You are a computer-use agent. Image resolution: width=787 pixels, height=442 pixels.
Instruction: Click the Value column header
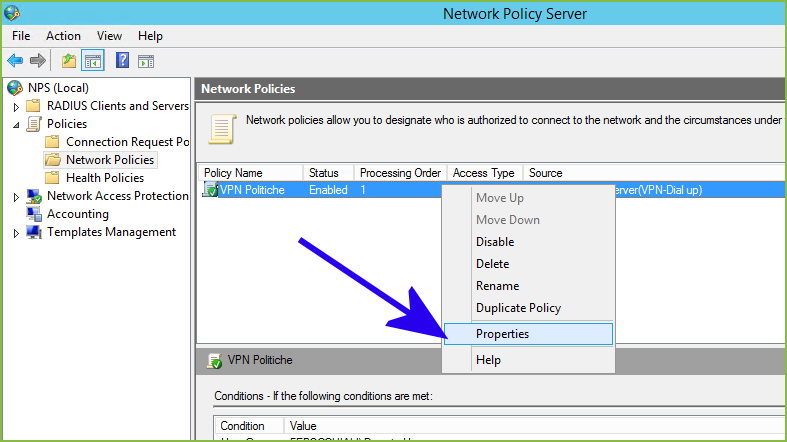[x=303, y=426]
